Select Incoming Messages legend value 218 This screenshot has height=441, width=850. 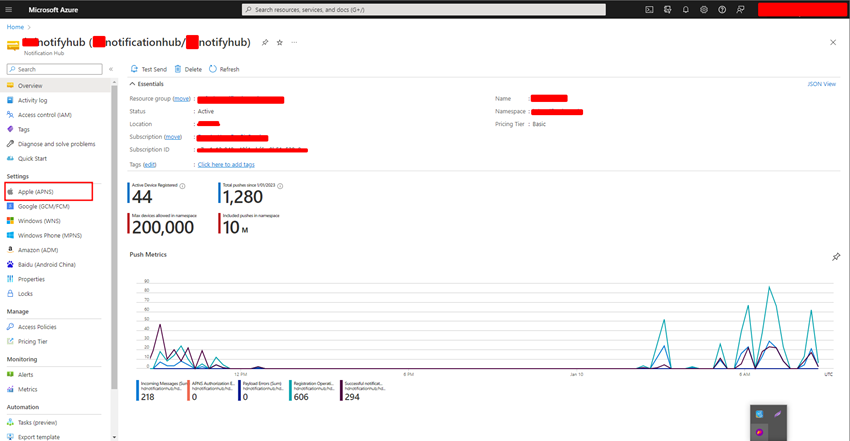click(x=147, y=397)
